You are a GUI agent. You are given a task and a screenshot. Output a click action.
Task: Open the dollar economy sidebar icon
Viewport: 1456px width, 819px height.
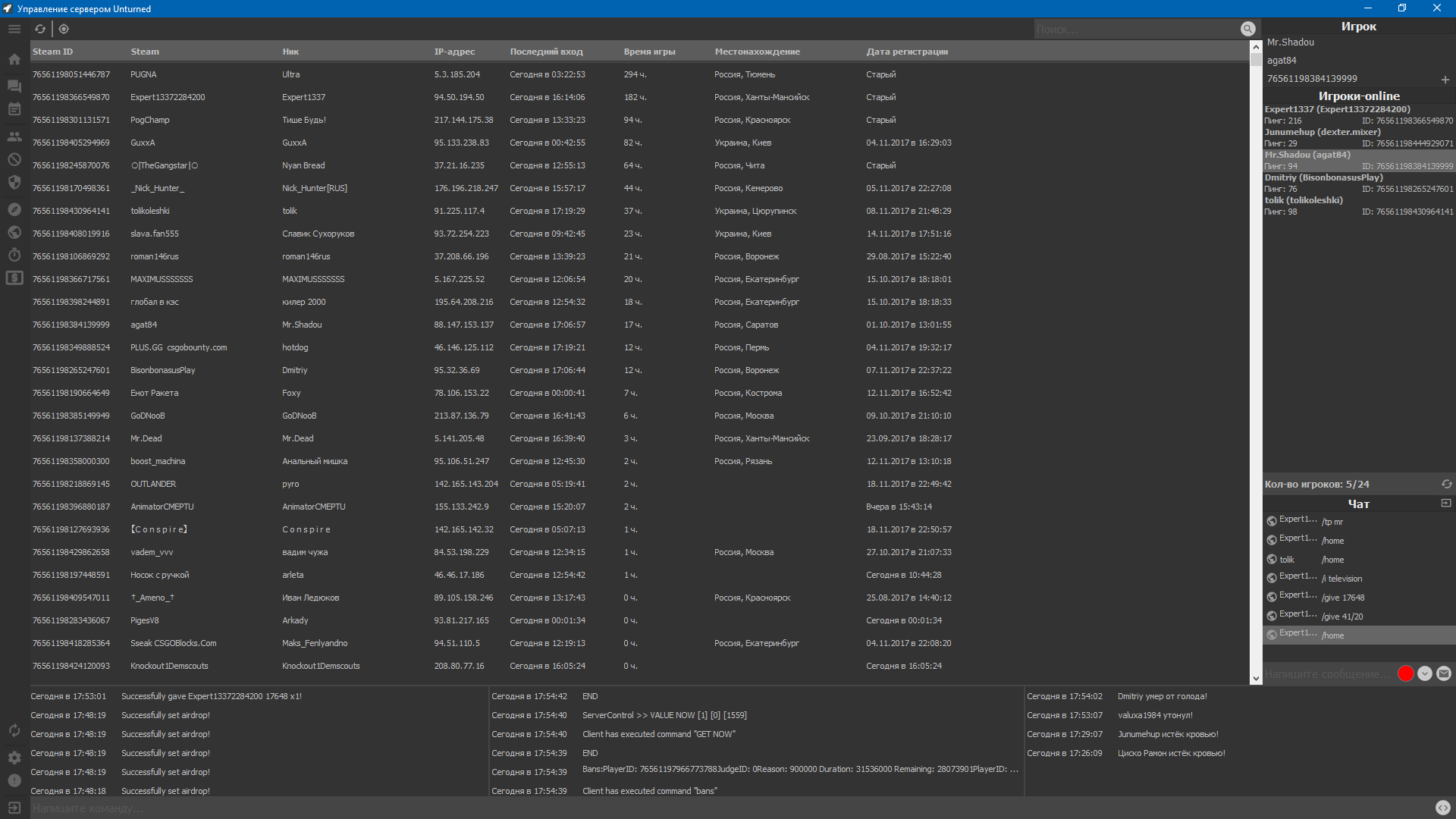pos(14,278)
